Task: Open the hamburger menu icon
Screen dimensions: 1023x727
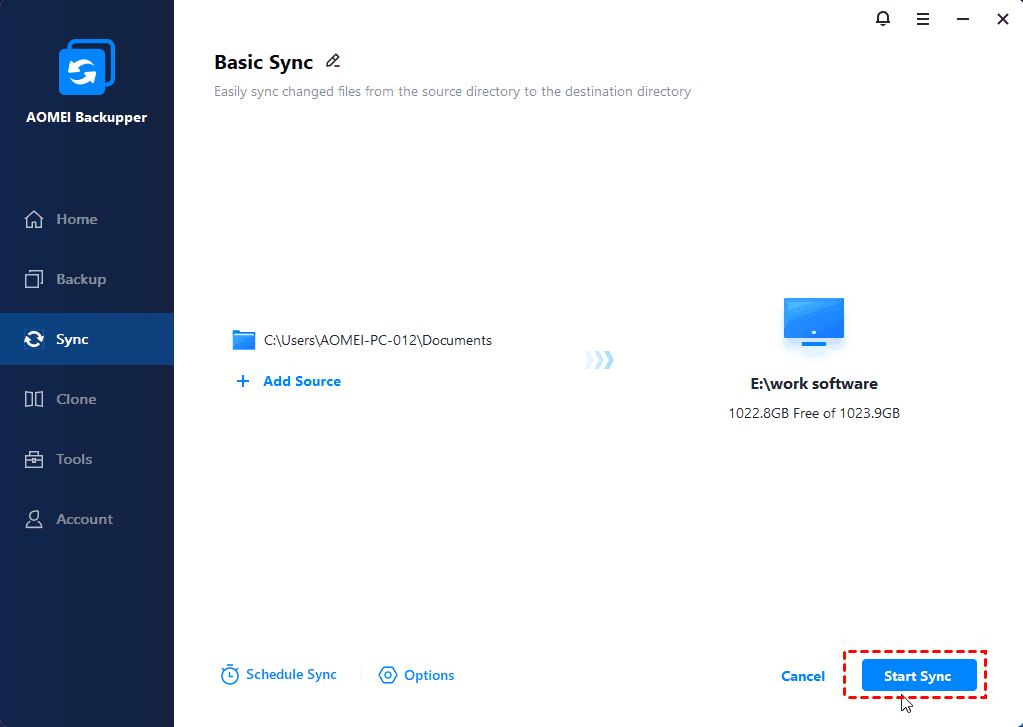Action: point(923,19)
